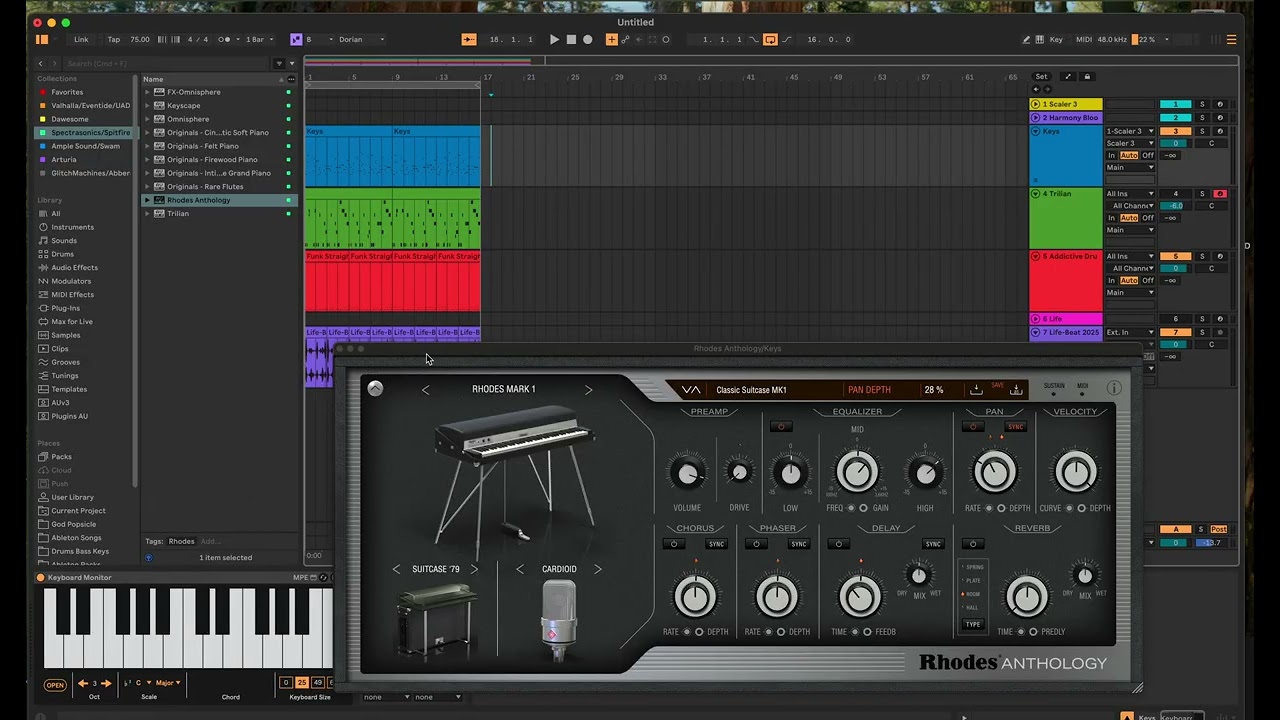Click the Save preset icon in Rhodes Anthology
Image resolution: width=1280 pixels, height=720 pixels.
click(x=1016, y=390)
